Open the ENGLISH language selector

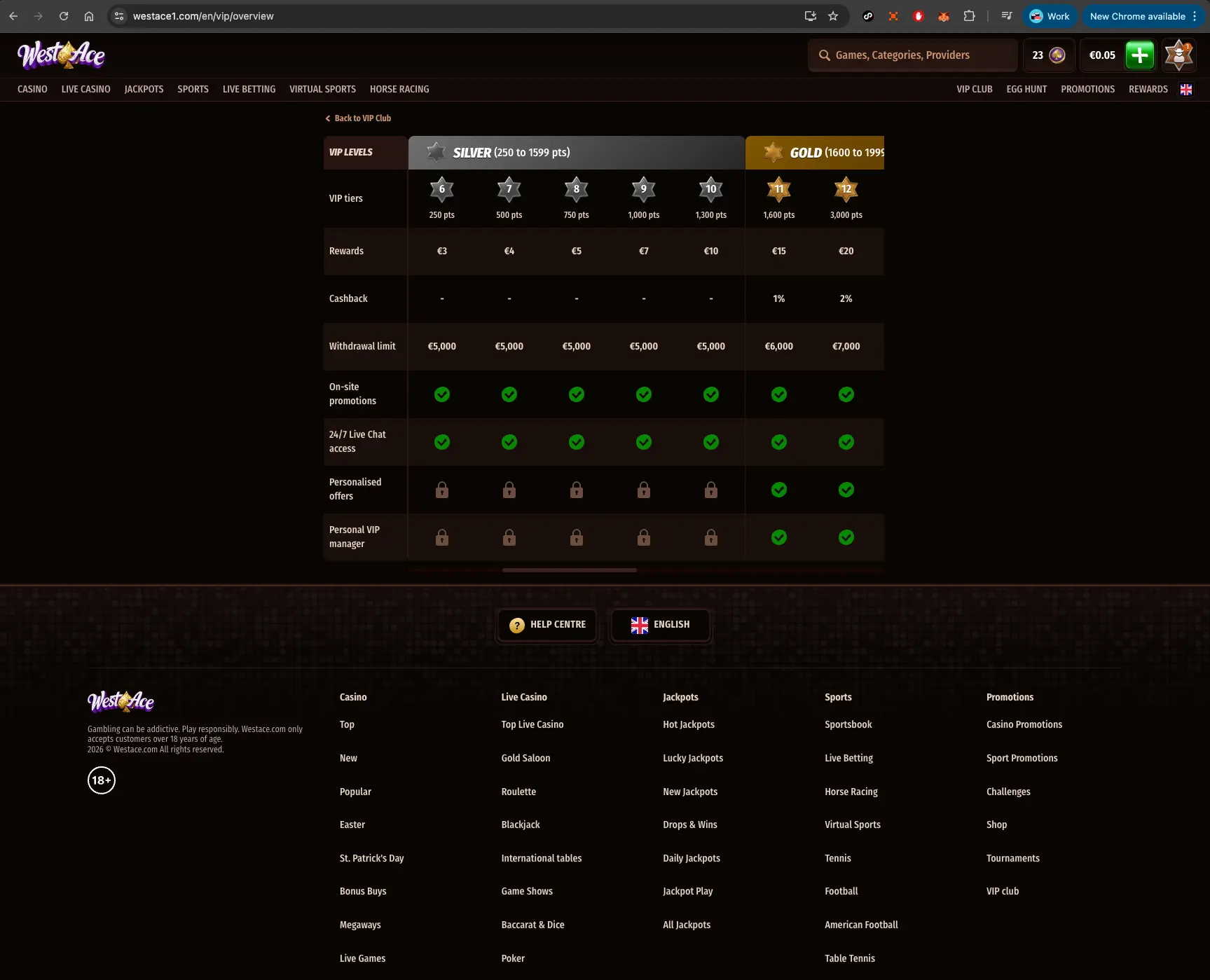[660, 624]
